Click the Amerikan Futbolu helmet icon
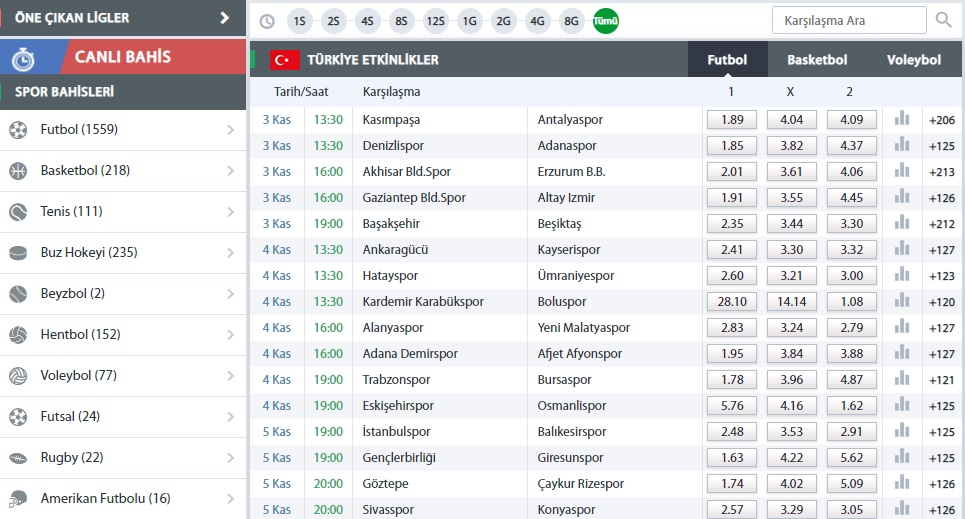965x519 pixels. [18, 499]
